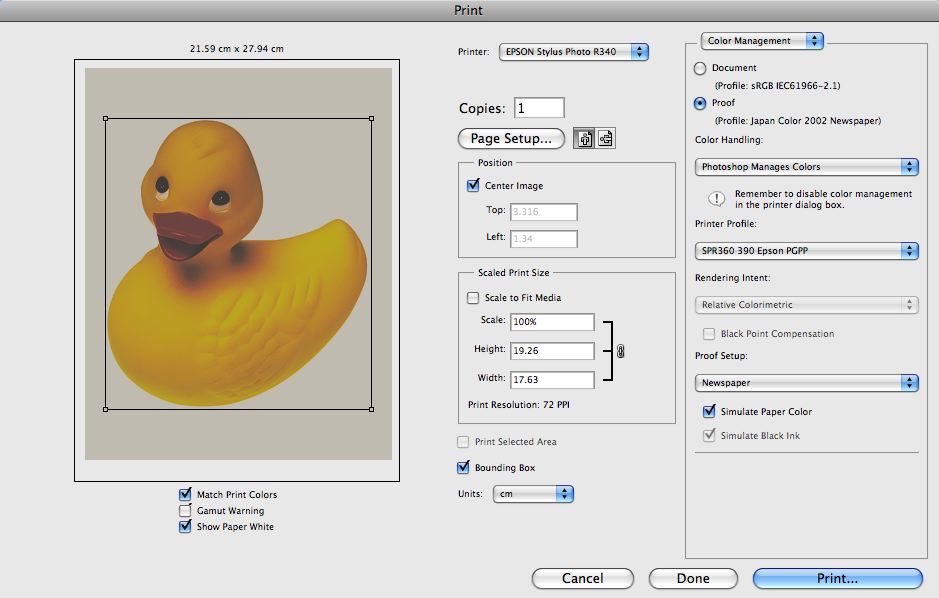
Task: Toggle Simulate Paper Color
Action: point(709,411)
